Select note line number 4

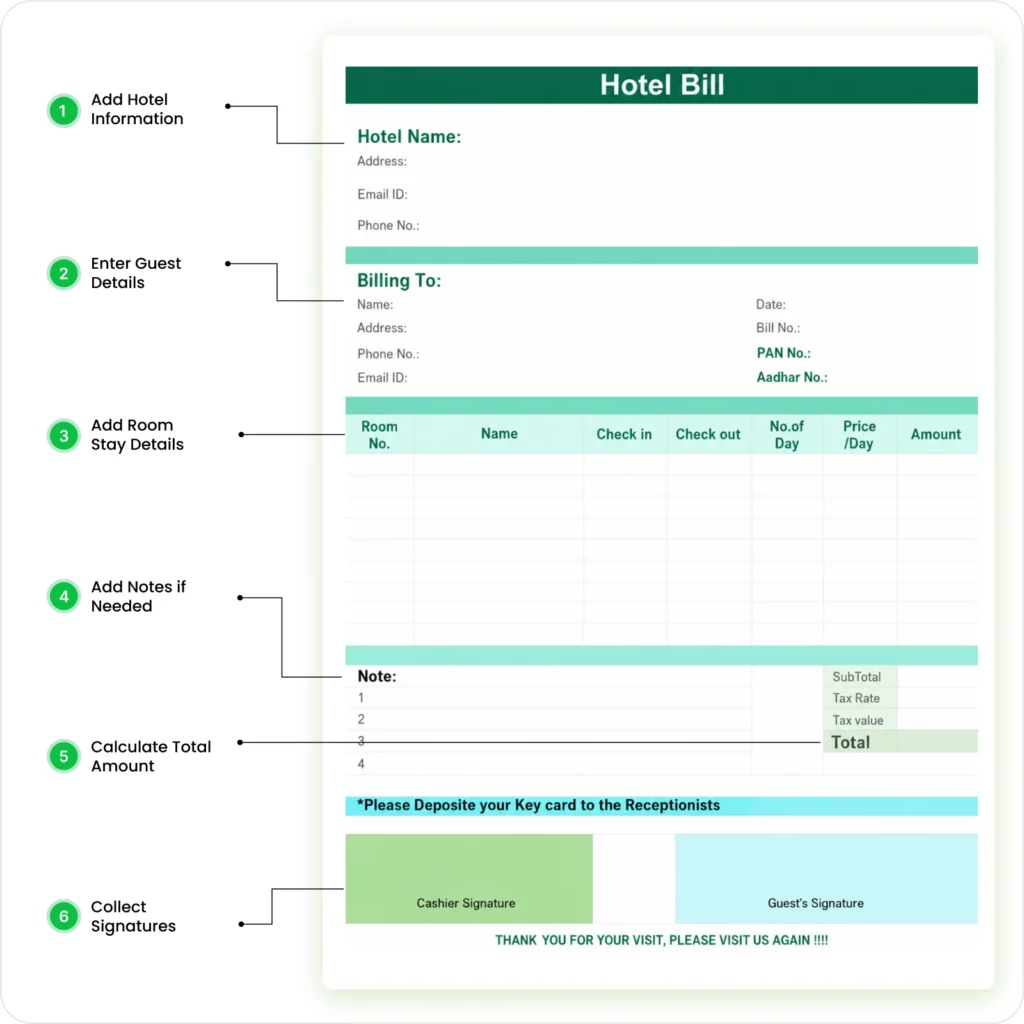360,764
